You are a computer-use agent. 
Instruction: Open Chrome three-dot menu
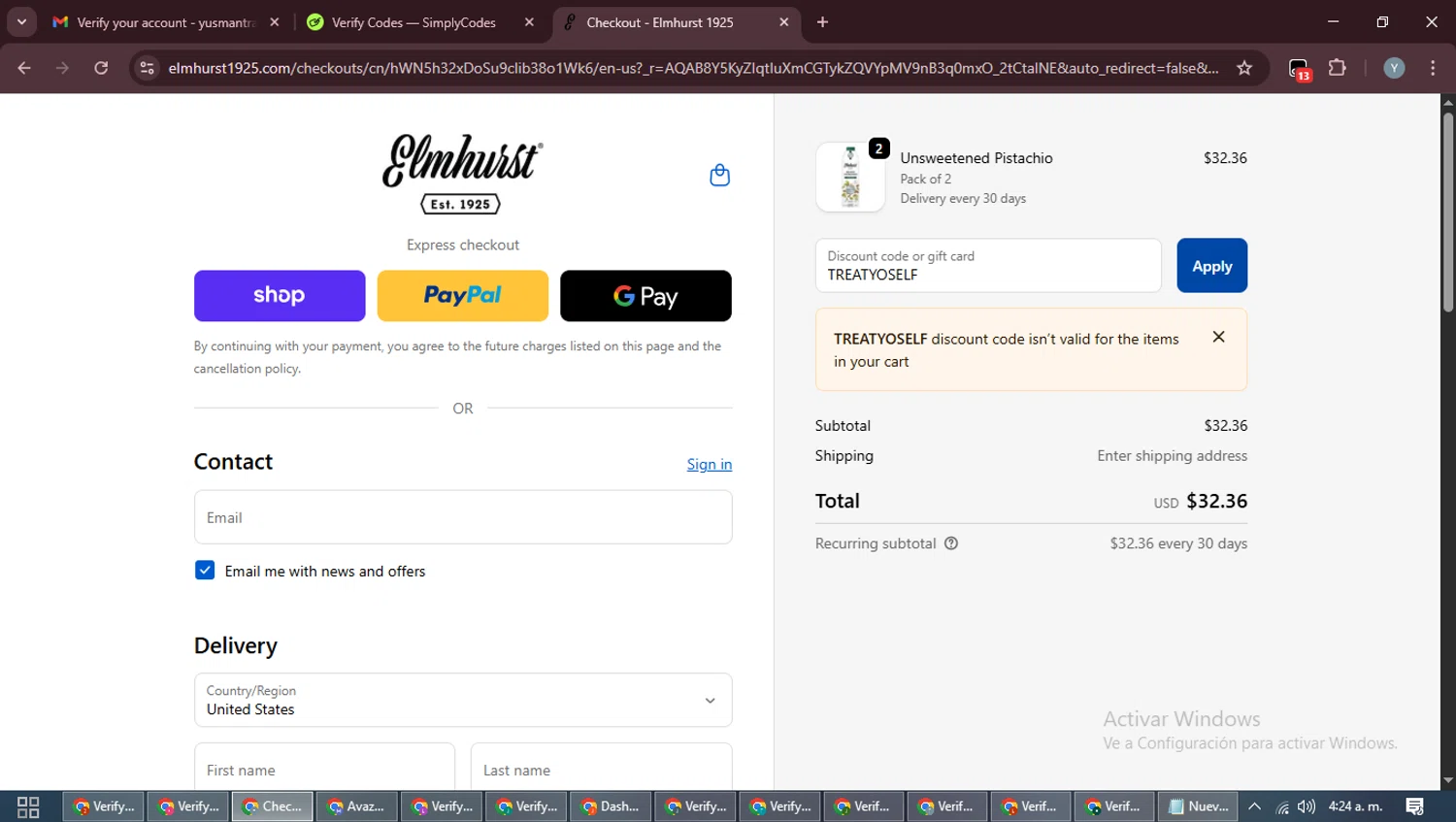click(x=1433, y=68)
